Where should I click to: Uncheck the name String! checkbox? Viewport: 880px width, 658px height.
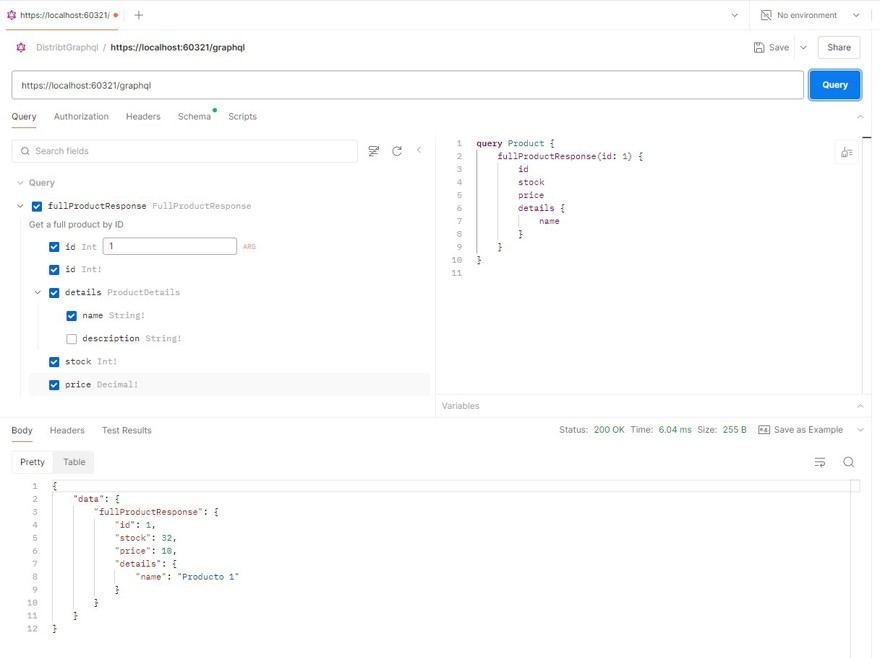click(x=71, y=316)
